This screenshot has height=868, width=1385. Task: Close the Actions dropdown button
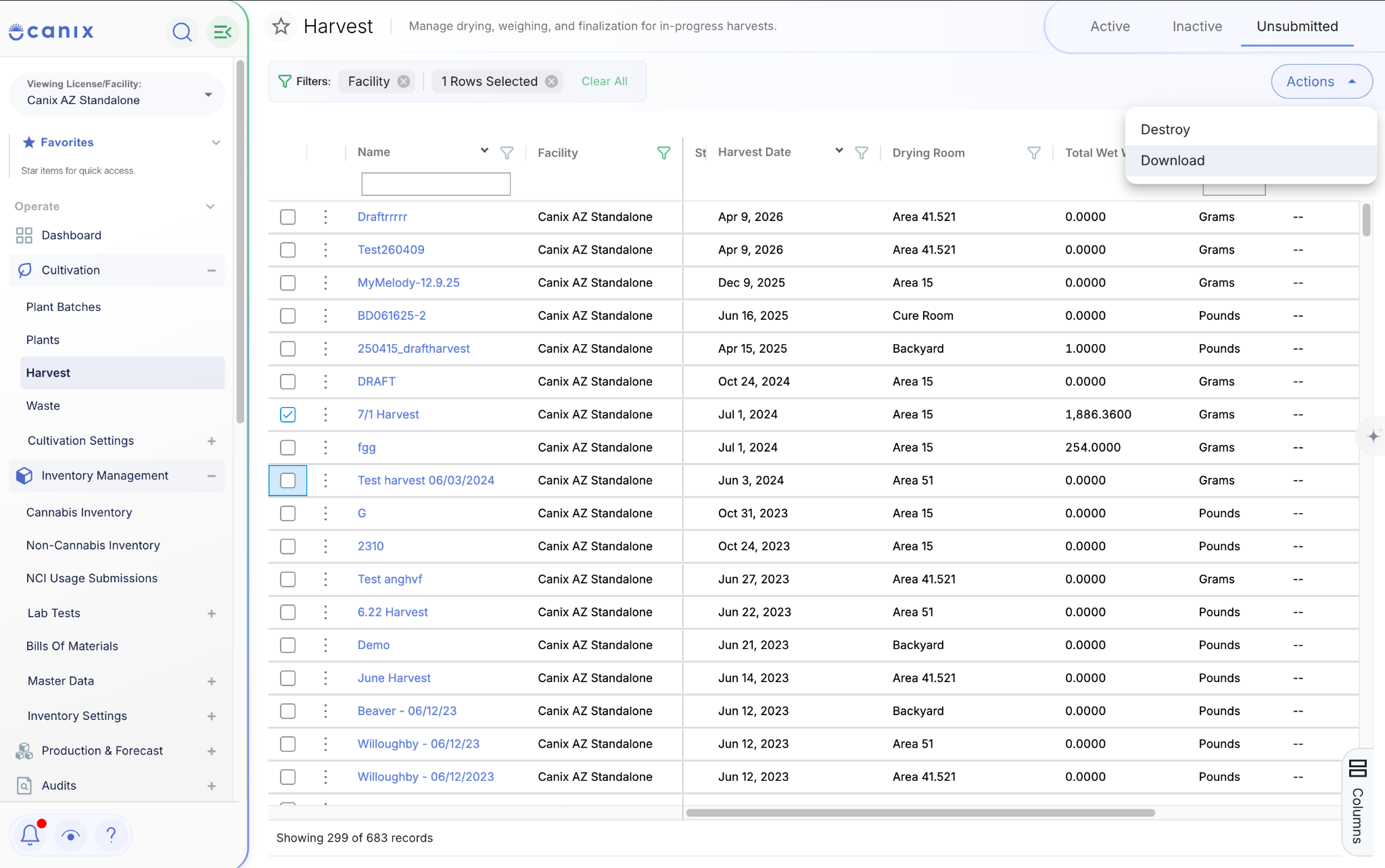click(1321, 82)
